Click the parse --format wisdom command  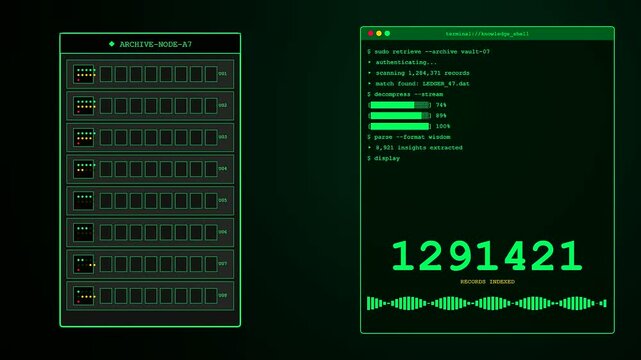tap(409, 137)
